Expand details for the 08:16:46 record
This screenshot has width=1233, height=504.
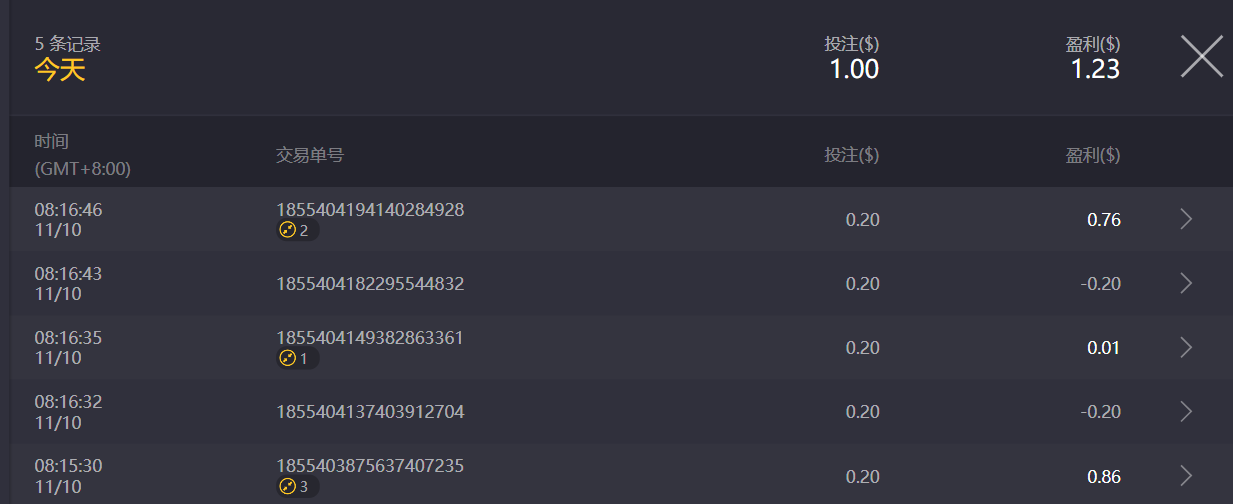coord(1186,220)
